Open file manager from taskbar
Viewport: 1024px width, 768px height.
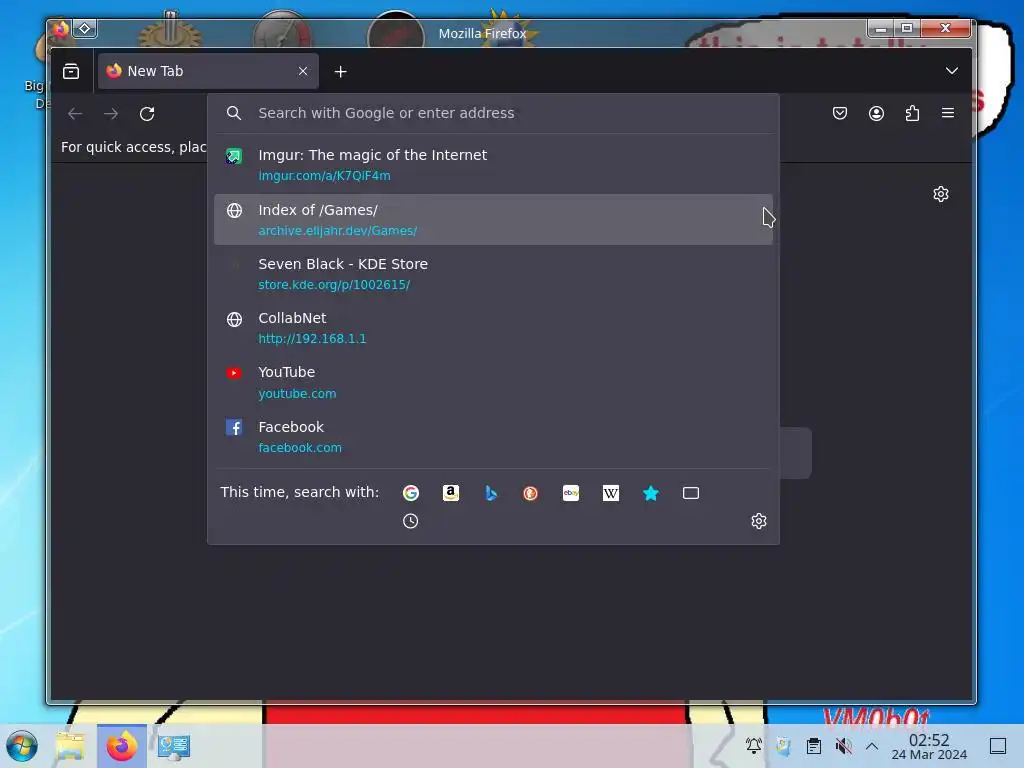[70, 746]
